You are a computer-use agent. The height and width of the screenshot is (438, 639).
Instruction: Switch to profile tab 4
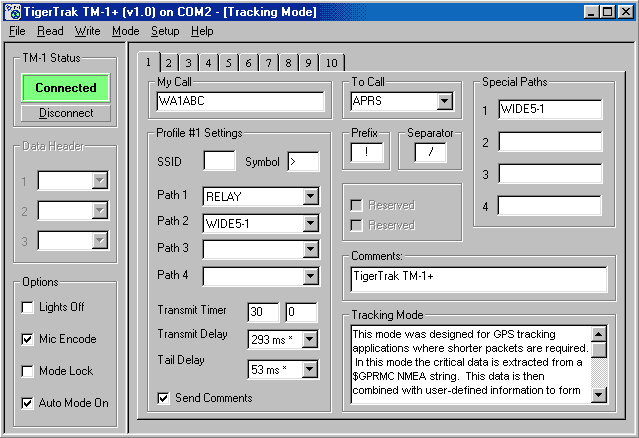[208, 63]
